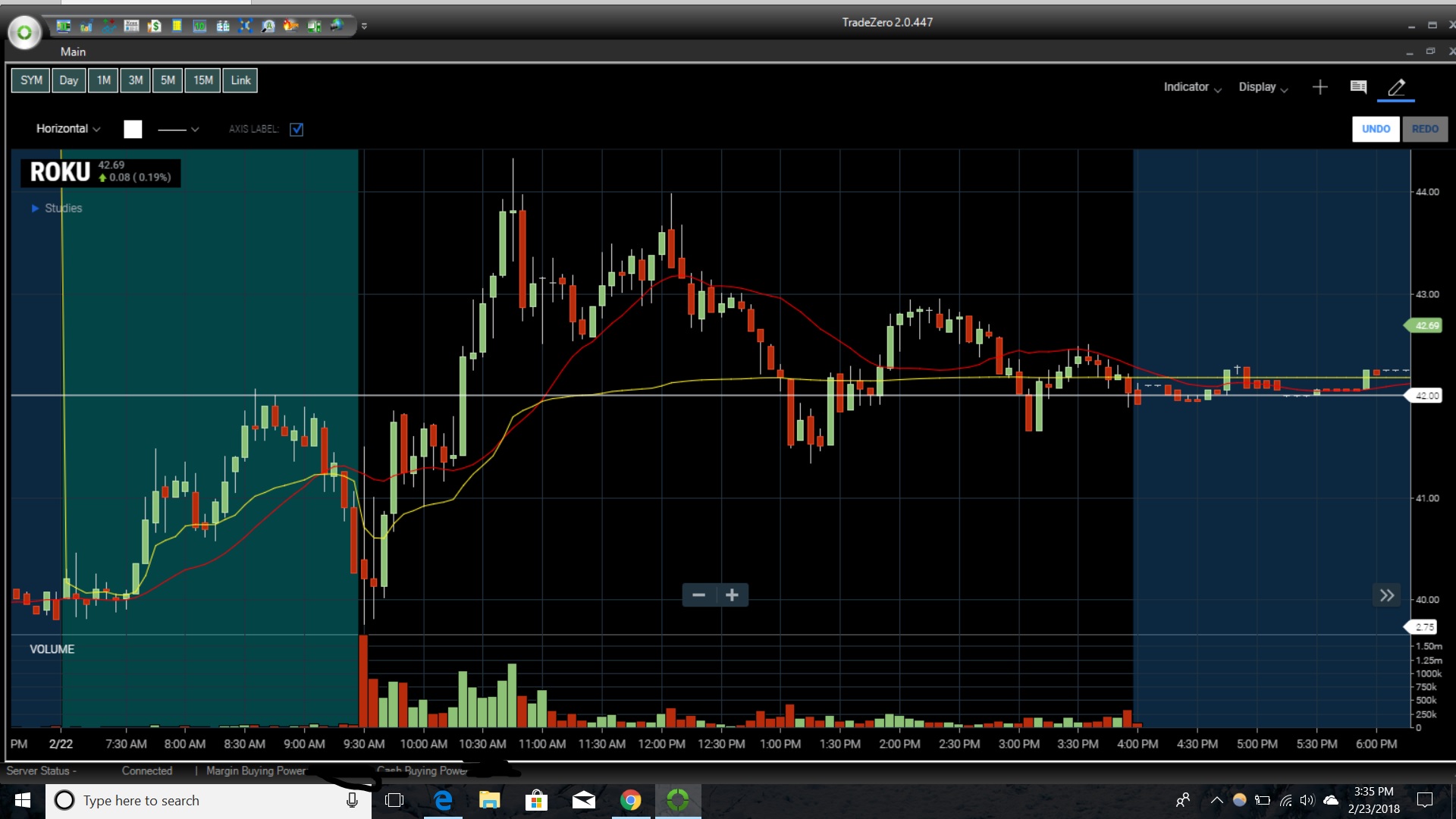The image size is (1456, 819).
Task: Open File Explorer from the taskbar
Action: pyautogui.click(x=490, y=801)
